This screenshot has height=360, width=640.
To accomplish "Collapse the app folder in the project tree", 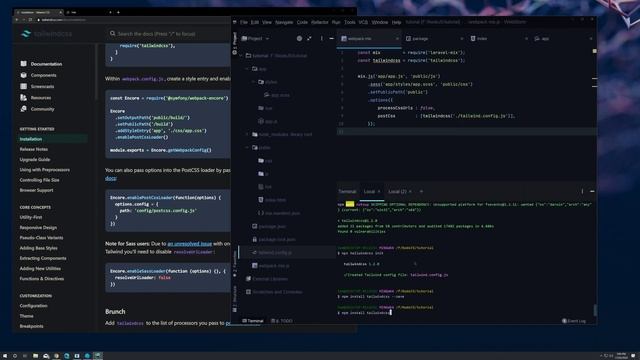I will (247, 69).
